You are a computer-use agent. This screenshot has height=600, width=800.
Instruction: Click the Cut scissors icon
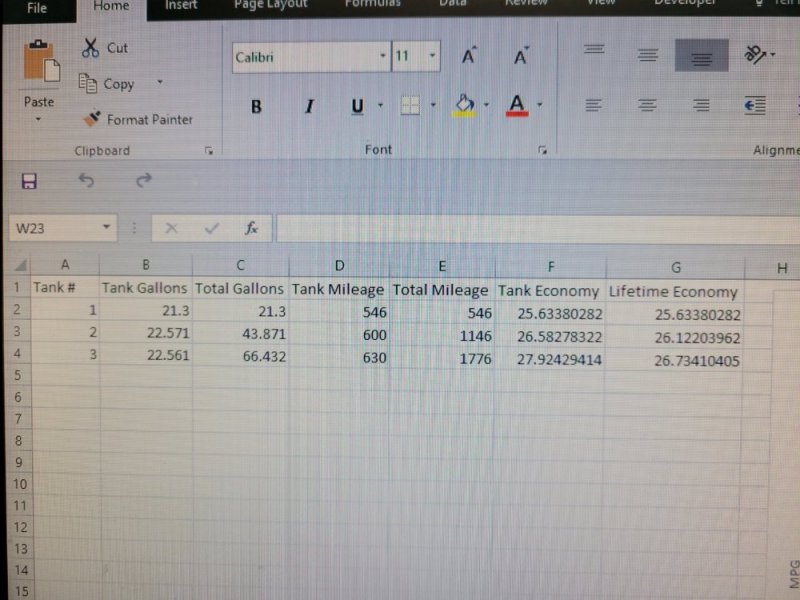(91, 47)
